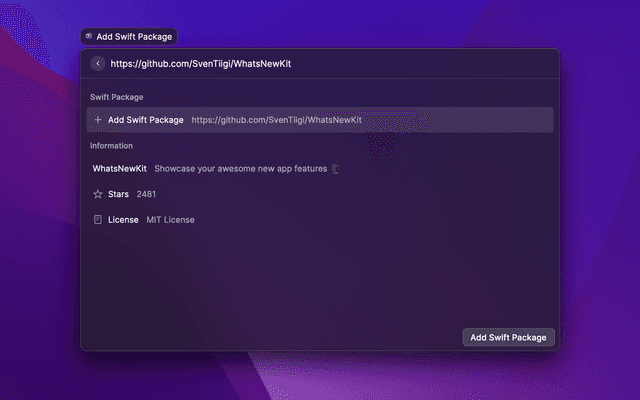This screenshot has height=400, width=640.
Task: Click the Swift Package section header
Action: click(x=117, y=97)
